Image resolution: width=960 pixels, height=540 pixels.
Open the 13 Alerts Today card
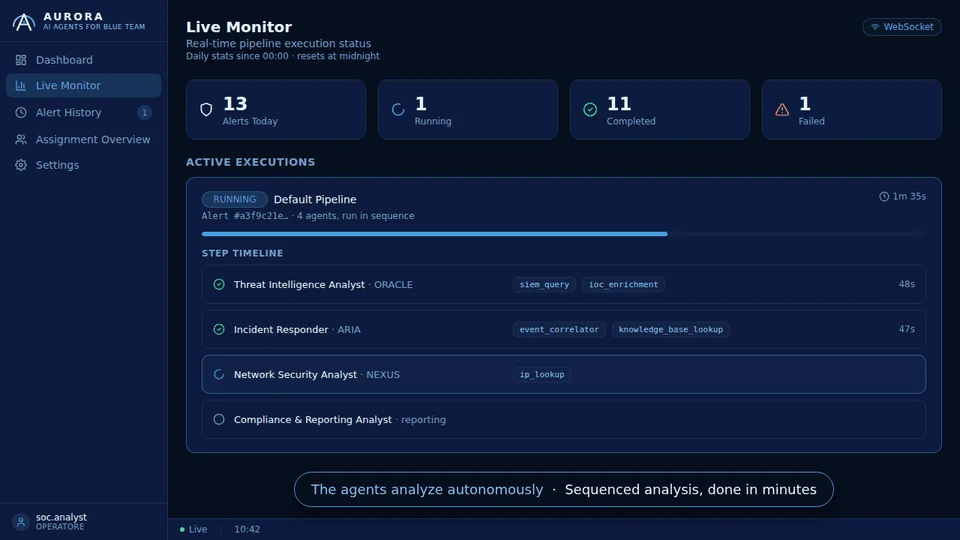276,110
